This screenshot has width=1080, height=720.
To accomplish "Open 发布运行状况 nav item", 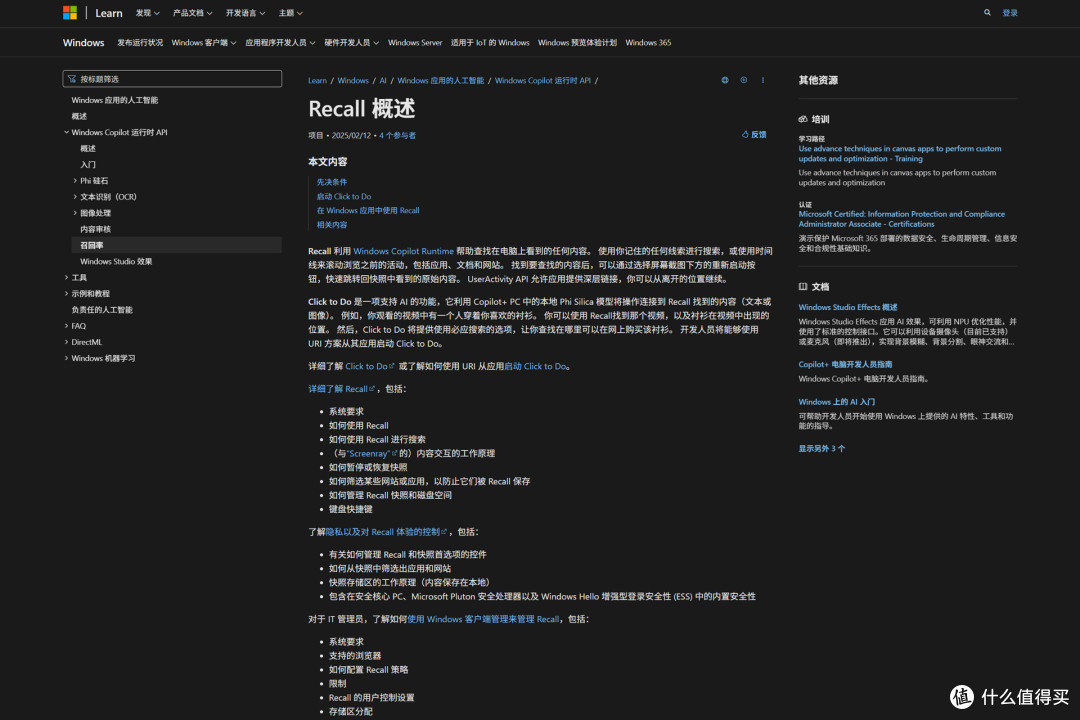I will pyautogui.click(x=140, y=43).
